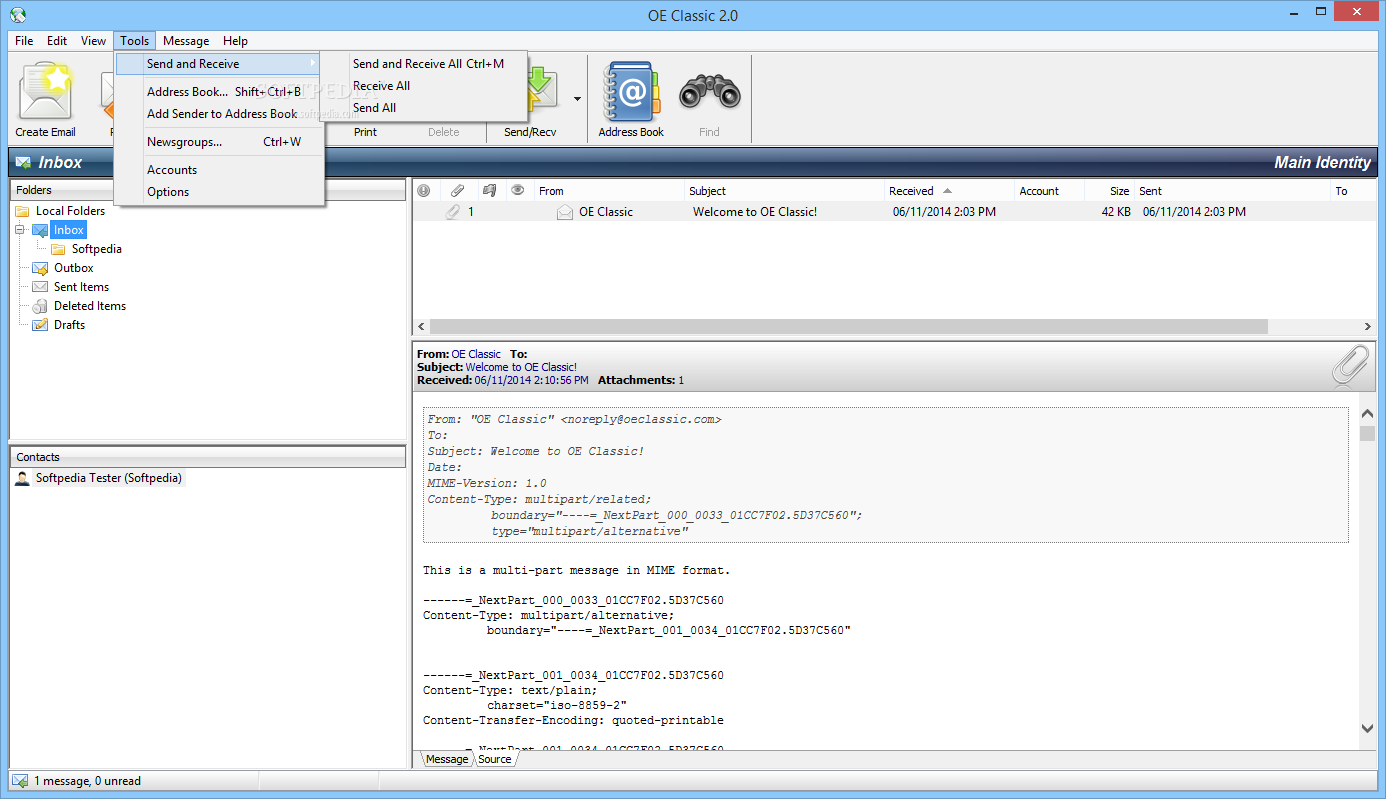
Task: Open Welcome to OE Classic message
Action: pyautogui.click(x=754, y=212)
